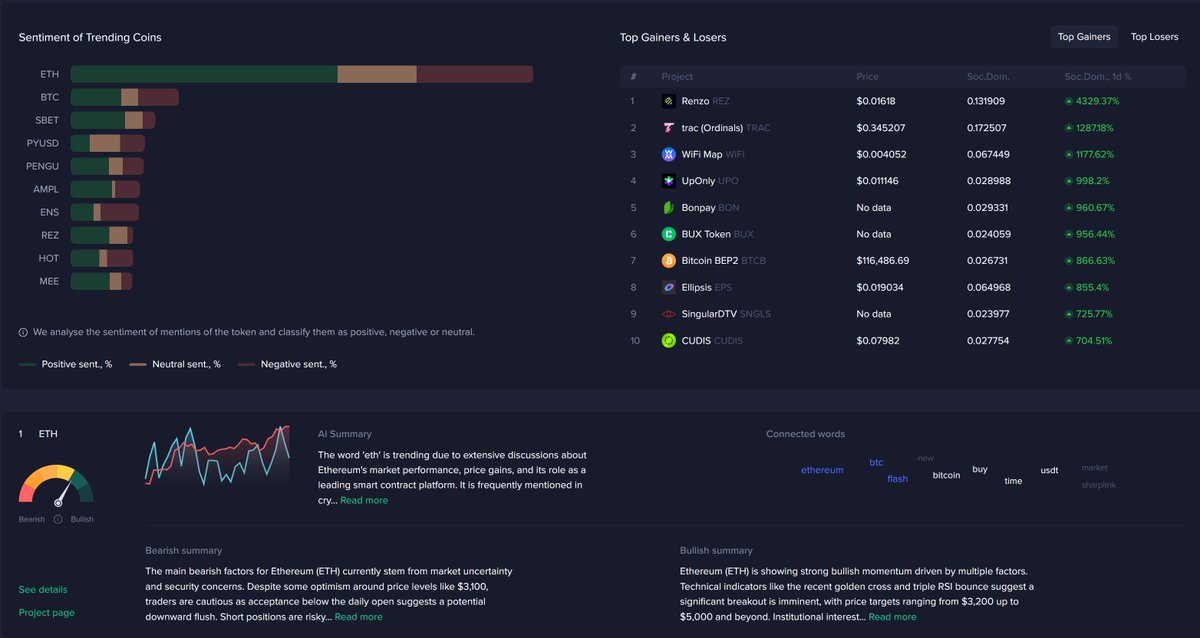The width and height of the screenshot is (1200, 638).
Task: Click the $116,486.69 price cell
Action: click(x=883, y=260)
